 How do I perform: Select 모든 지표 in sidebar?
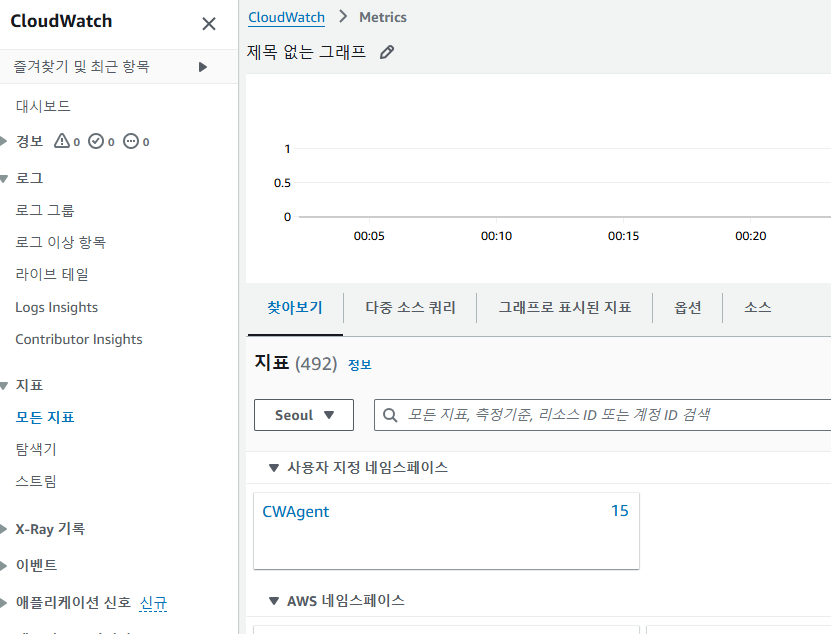(x=45, y=417)
